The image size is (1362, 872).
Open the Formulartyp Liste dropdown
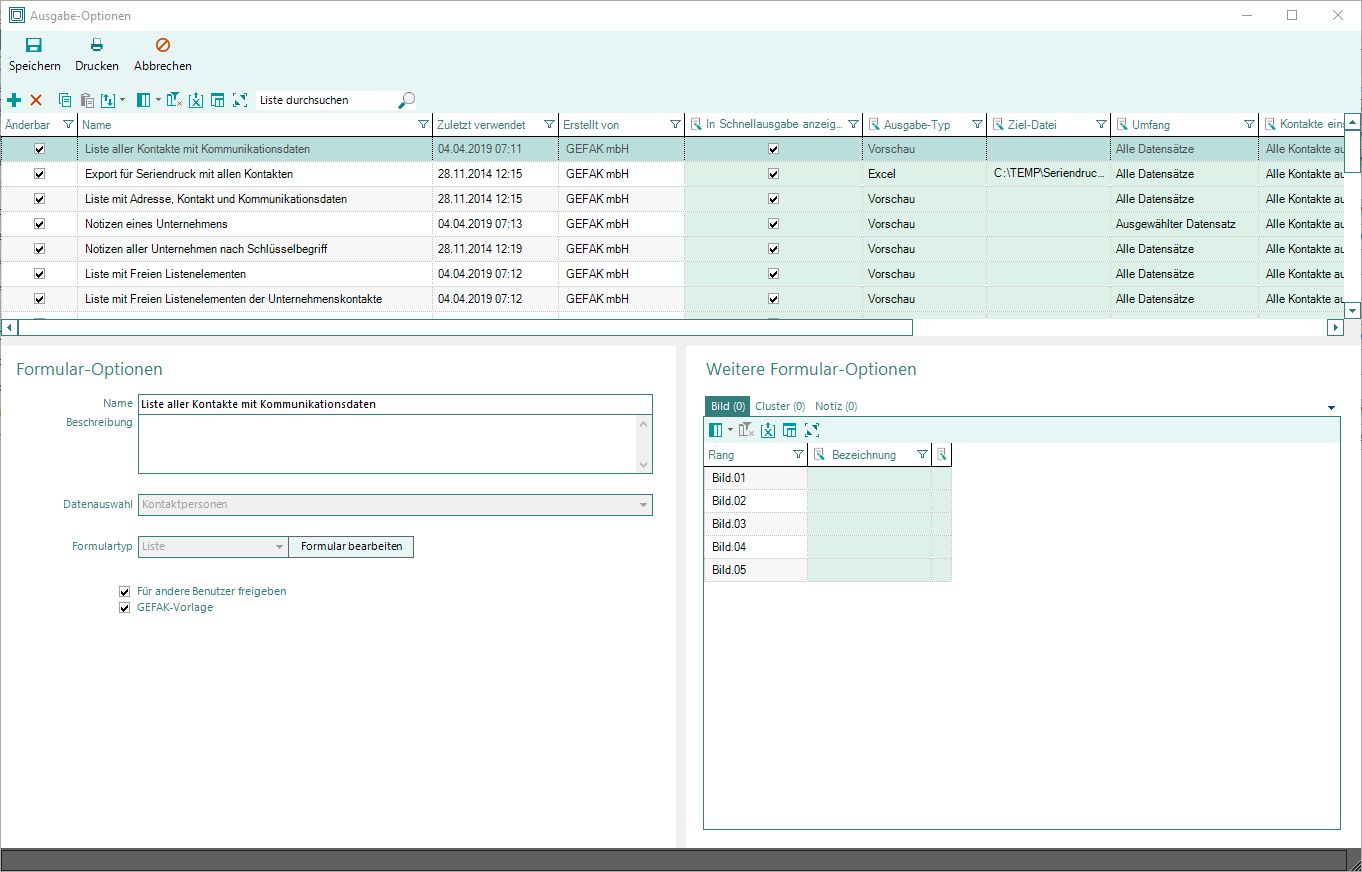280,547
